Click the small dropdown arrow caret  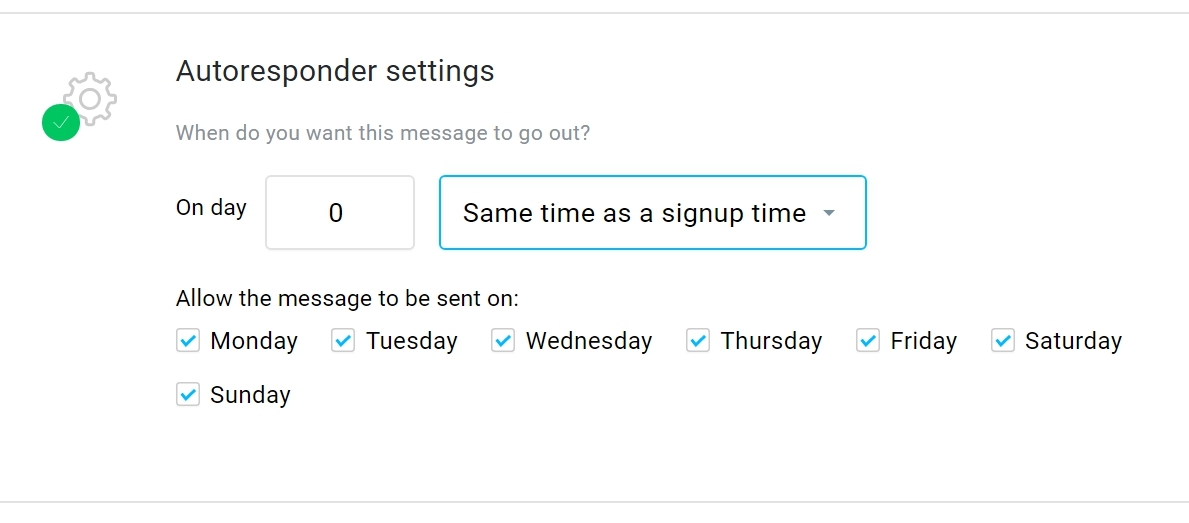coord(829,213)
